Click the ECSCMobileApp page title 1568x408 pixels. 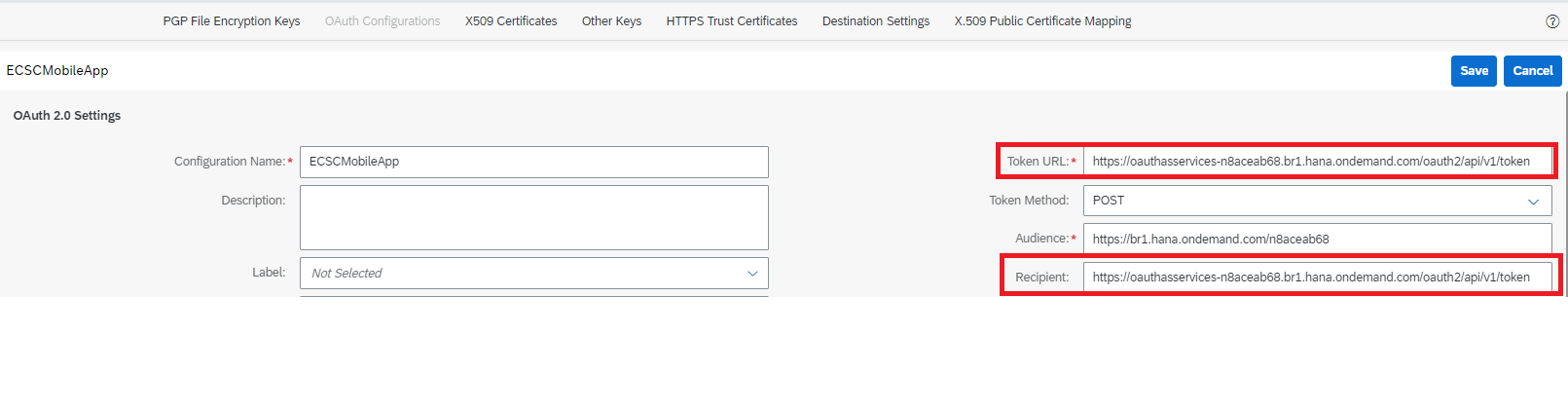57,70
